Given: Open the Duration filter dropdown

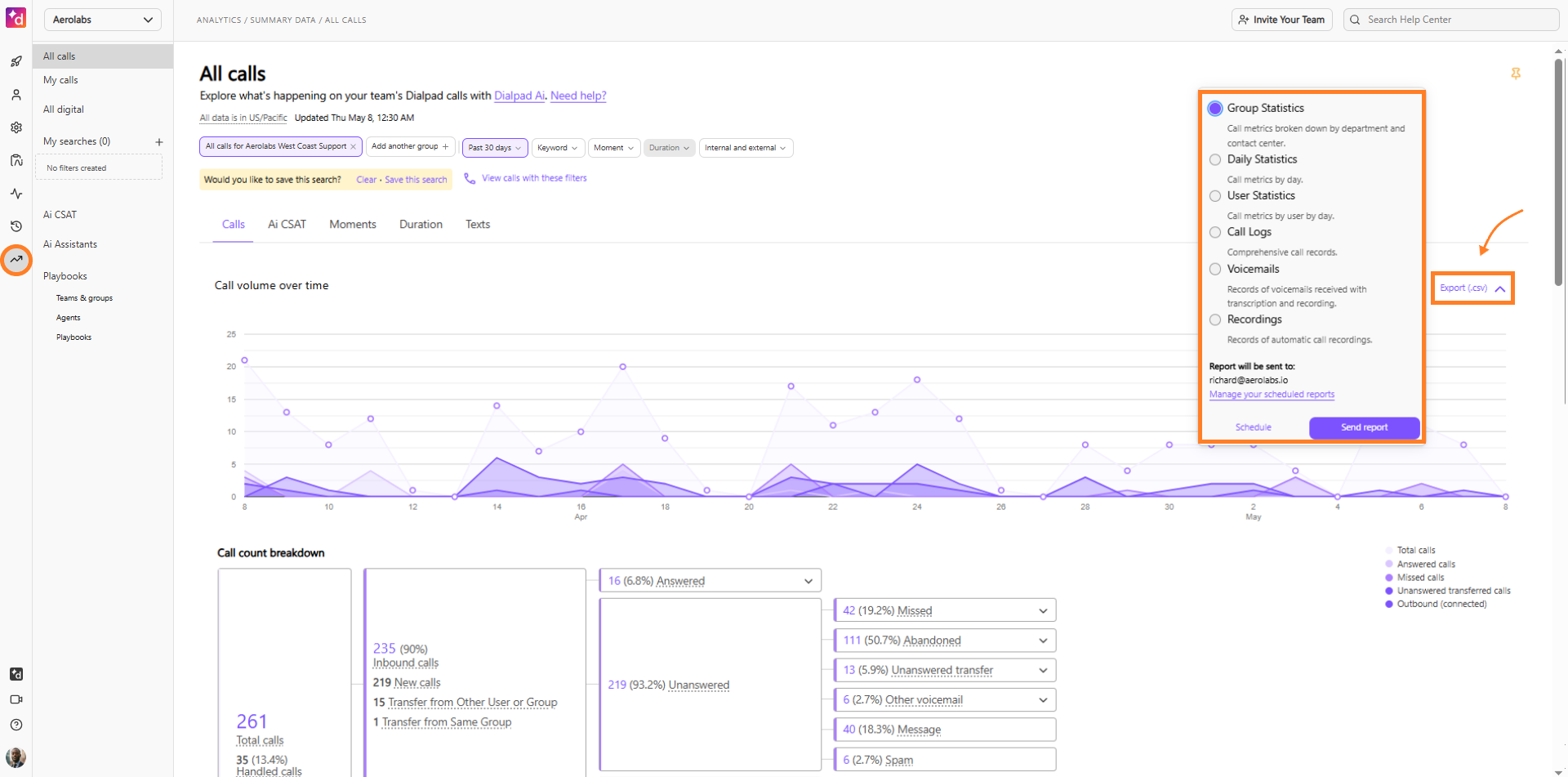Looking at the screenshot, I should click(x=669, y=148).
